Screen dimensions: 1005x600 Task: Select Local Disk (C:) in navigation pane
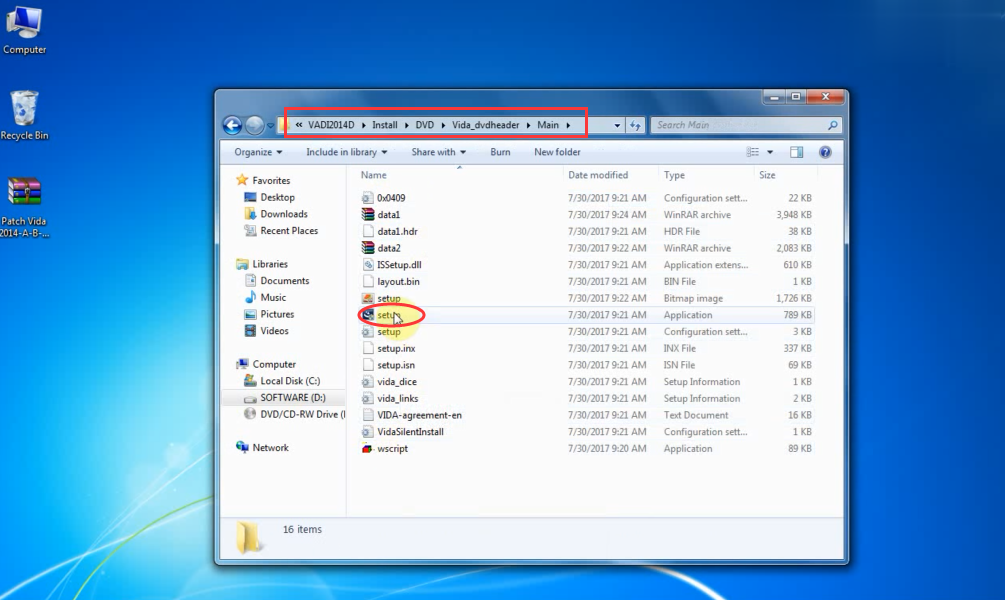(x=289, y=381)
